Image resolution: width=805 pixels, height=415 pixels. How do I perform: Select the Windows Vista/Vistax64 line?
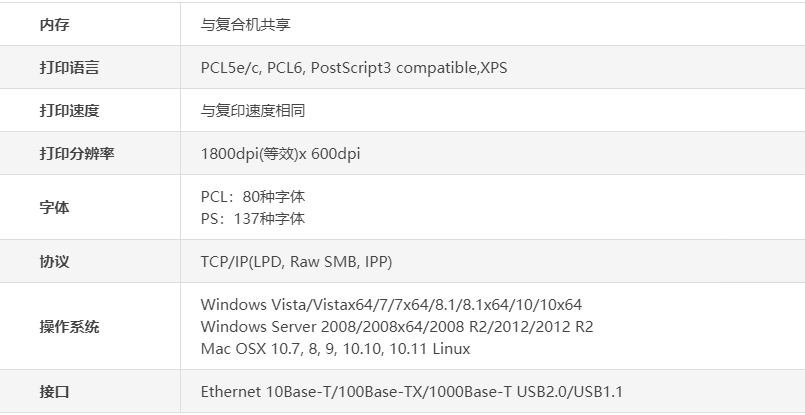click(x=391, y=305)
